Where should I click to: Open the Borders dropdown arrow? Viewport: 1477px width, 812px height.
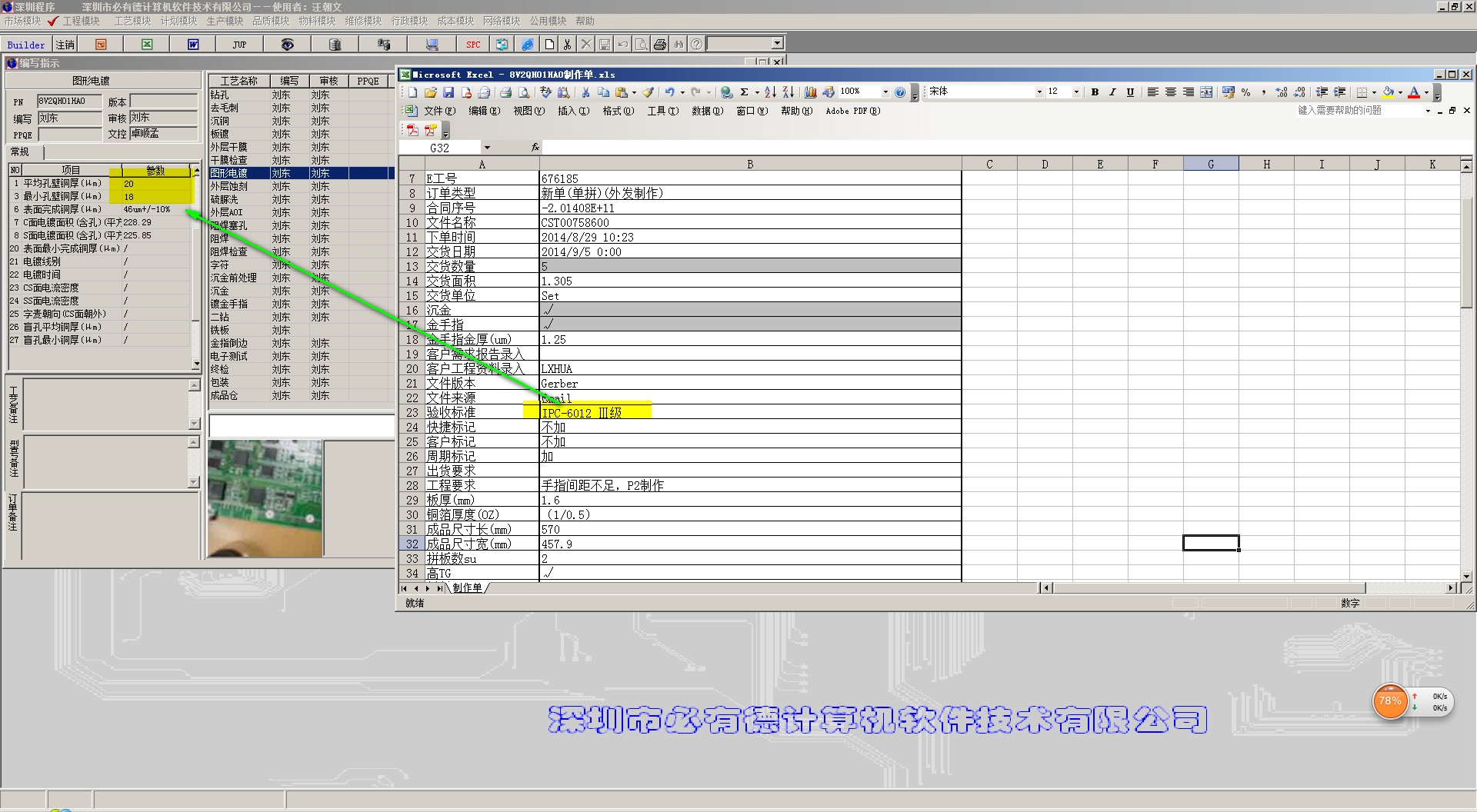(x=1374, y=92)
